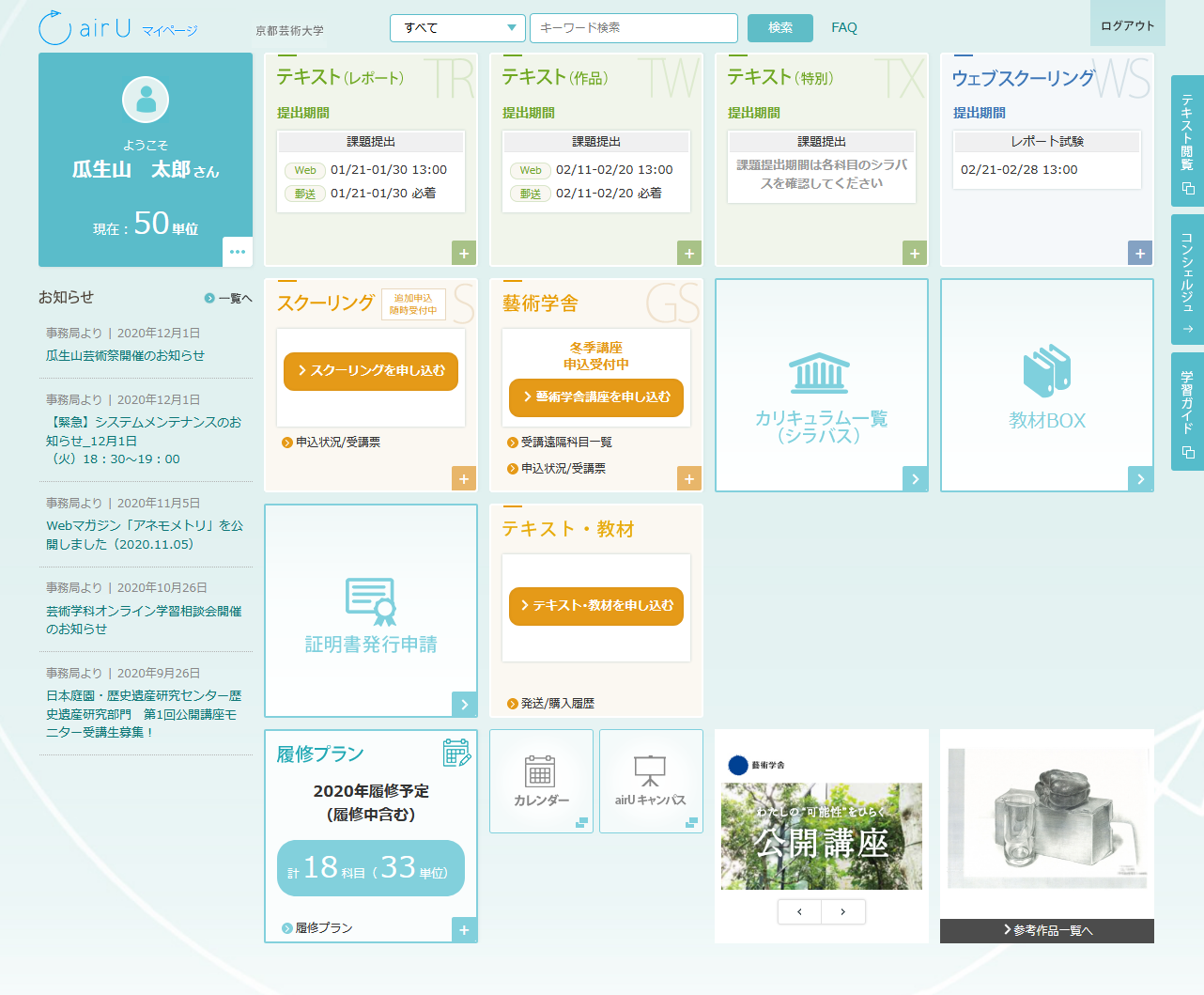The image size is (1204, 995).
Task: Open the テキスト閲覧 side tab
Action: pos(1187,141)
